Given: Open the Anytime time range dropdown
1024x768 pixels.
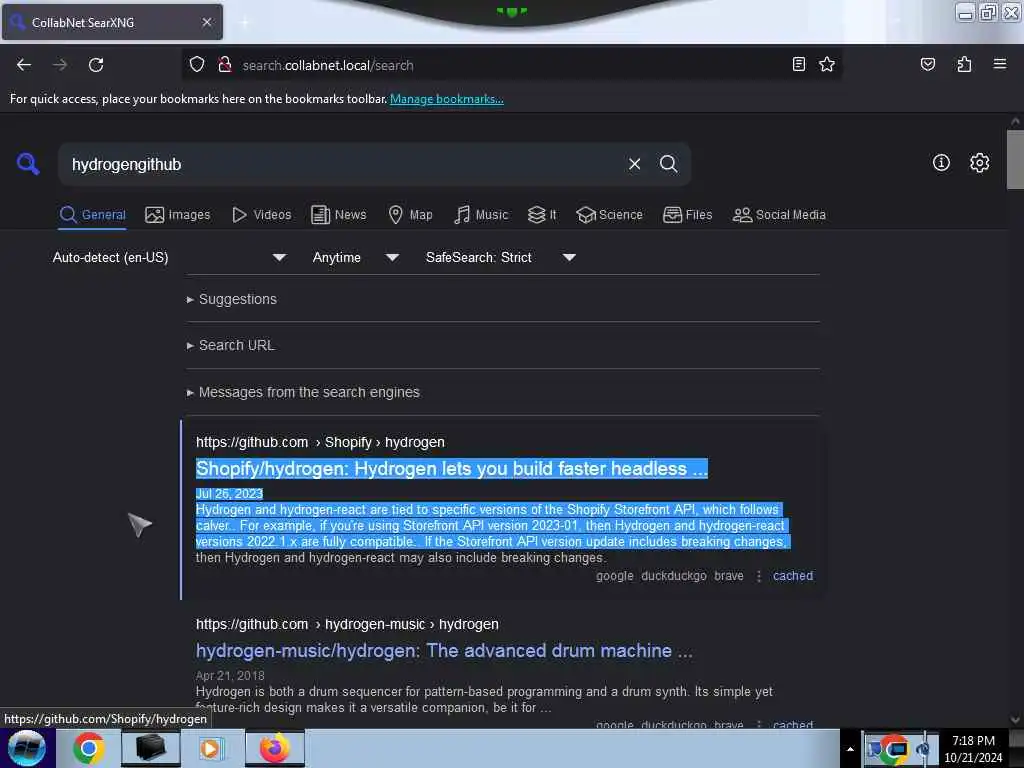Looking at the screenshot, I should click(x=355, y=257).
